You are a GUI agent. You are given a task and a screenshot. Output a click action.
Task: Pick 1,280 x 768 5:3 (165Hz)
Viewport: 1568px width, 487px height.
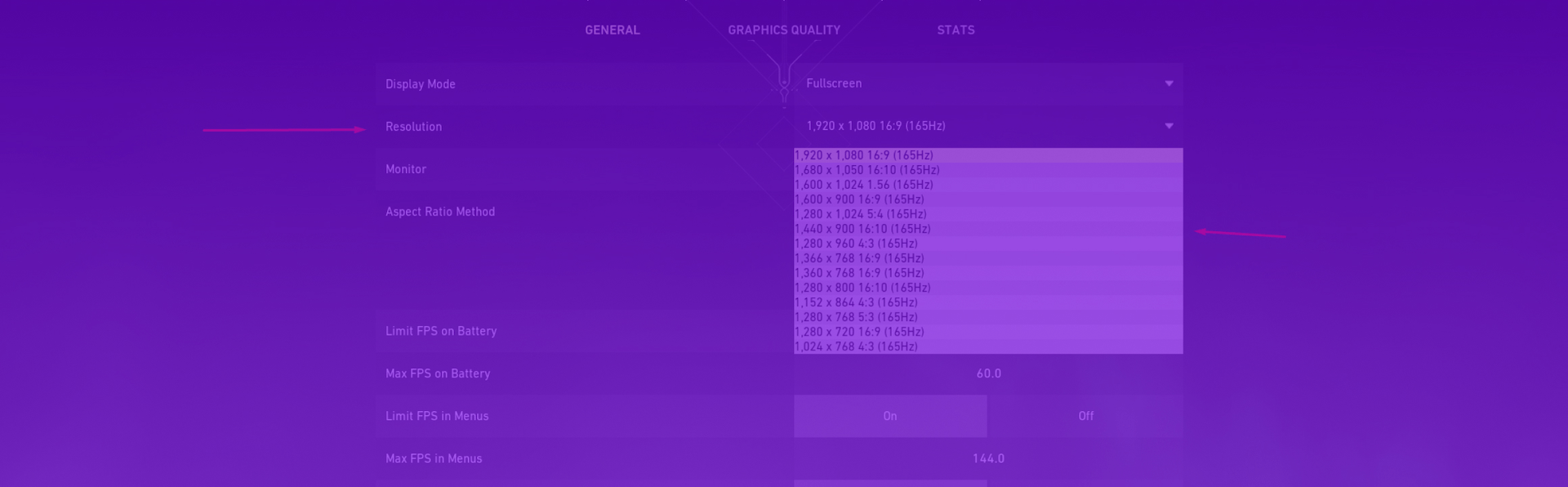(988, 317)
